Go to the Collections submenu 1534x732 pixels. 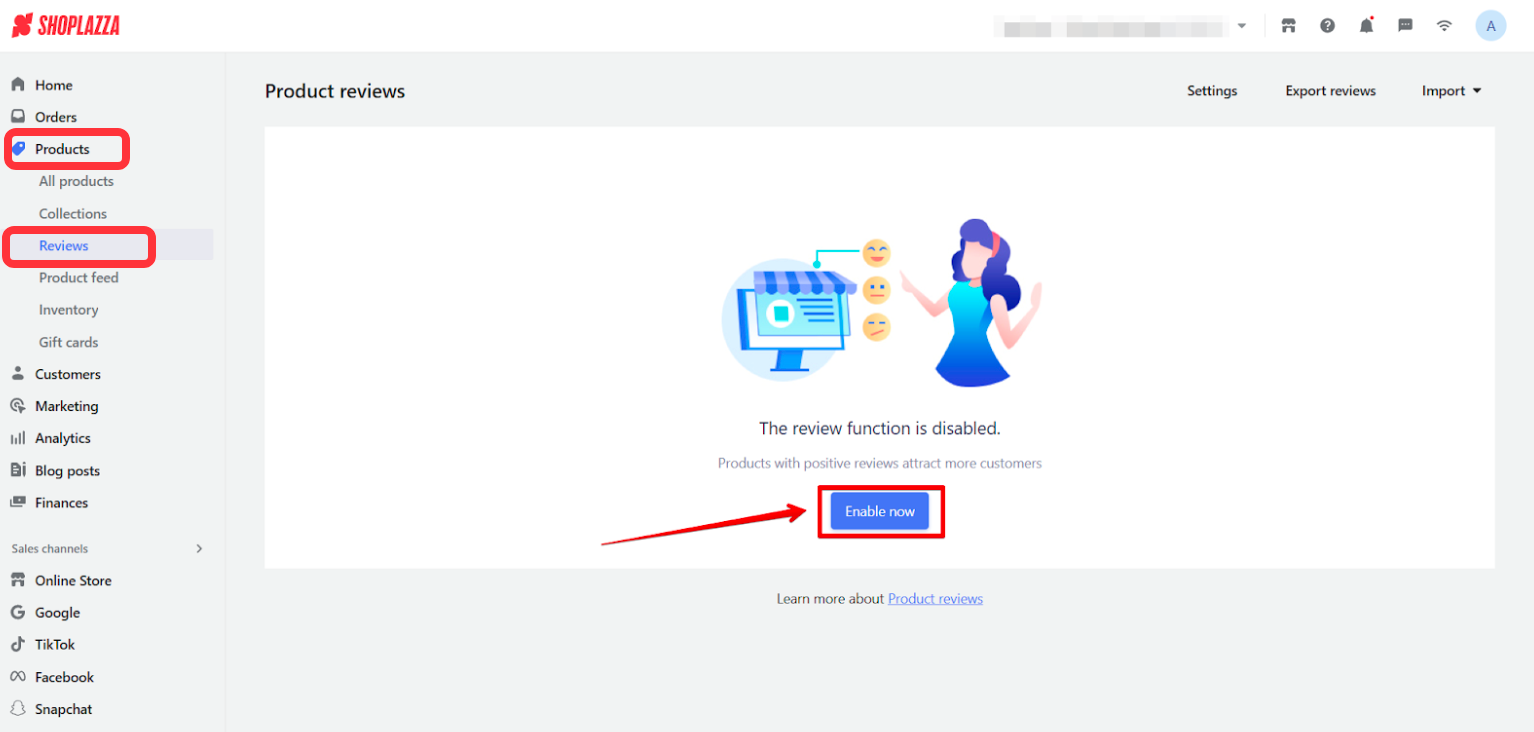(x=73, y=214)
